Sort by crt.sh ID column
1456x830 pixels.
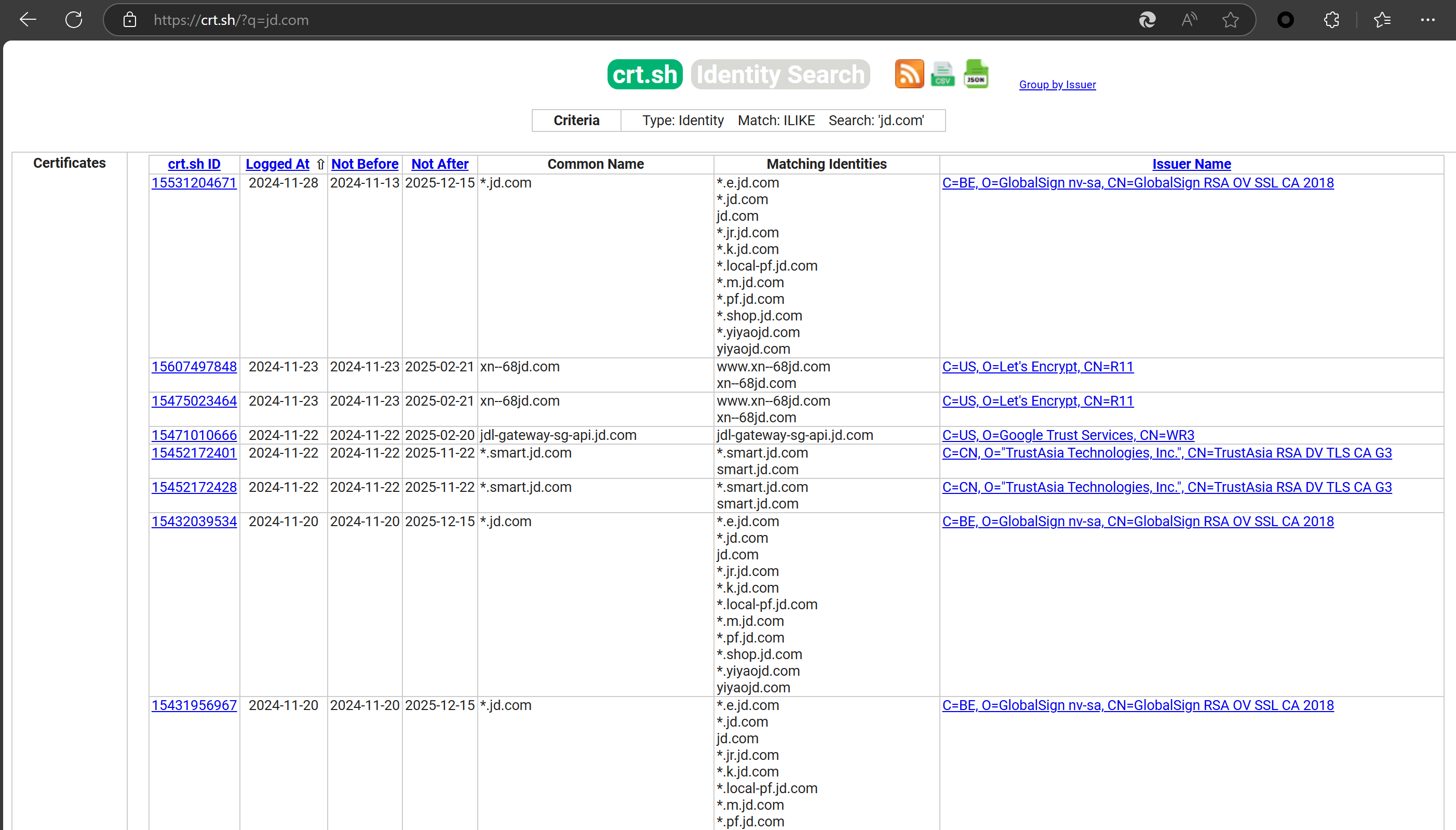coord(194,164)
